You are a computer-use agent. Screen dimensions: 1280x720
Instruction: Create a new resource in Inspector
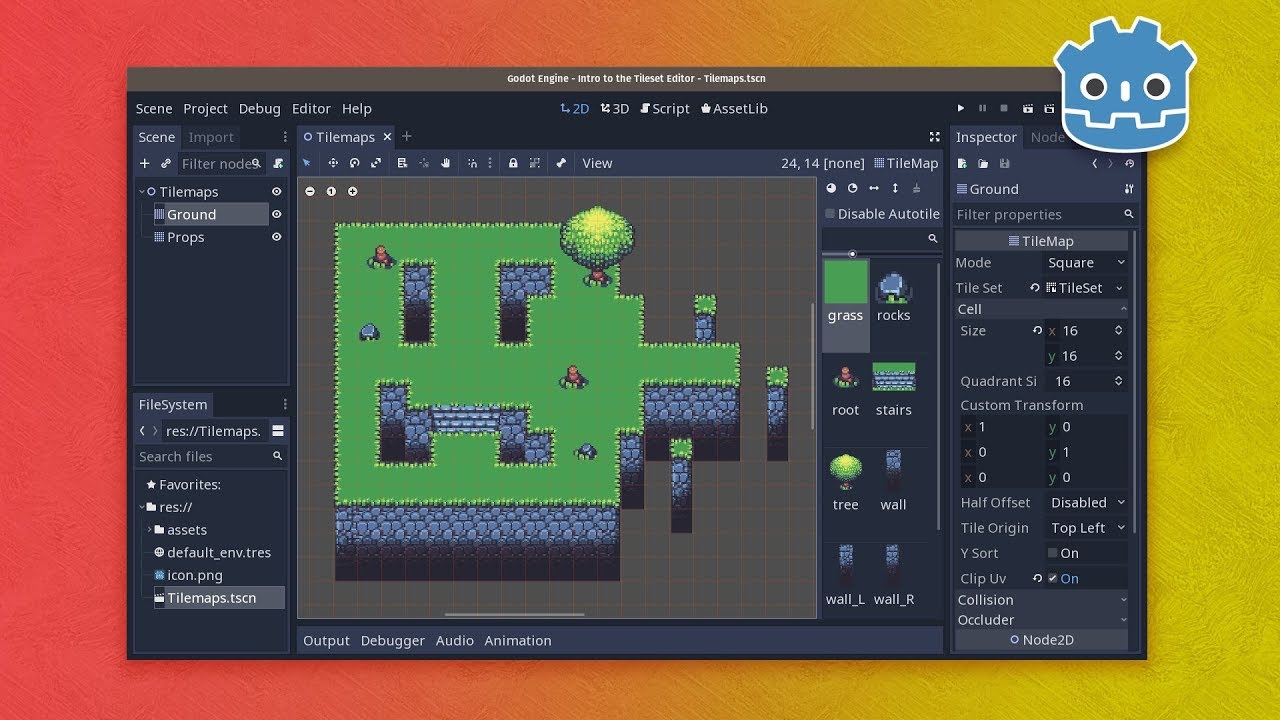[962, 163]
